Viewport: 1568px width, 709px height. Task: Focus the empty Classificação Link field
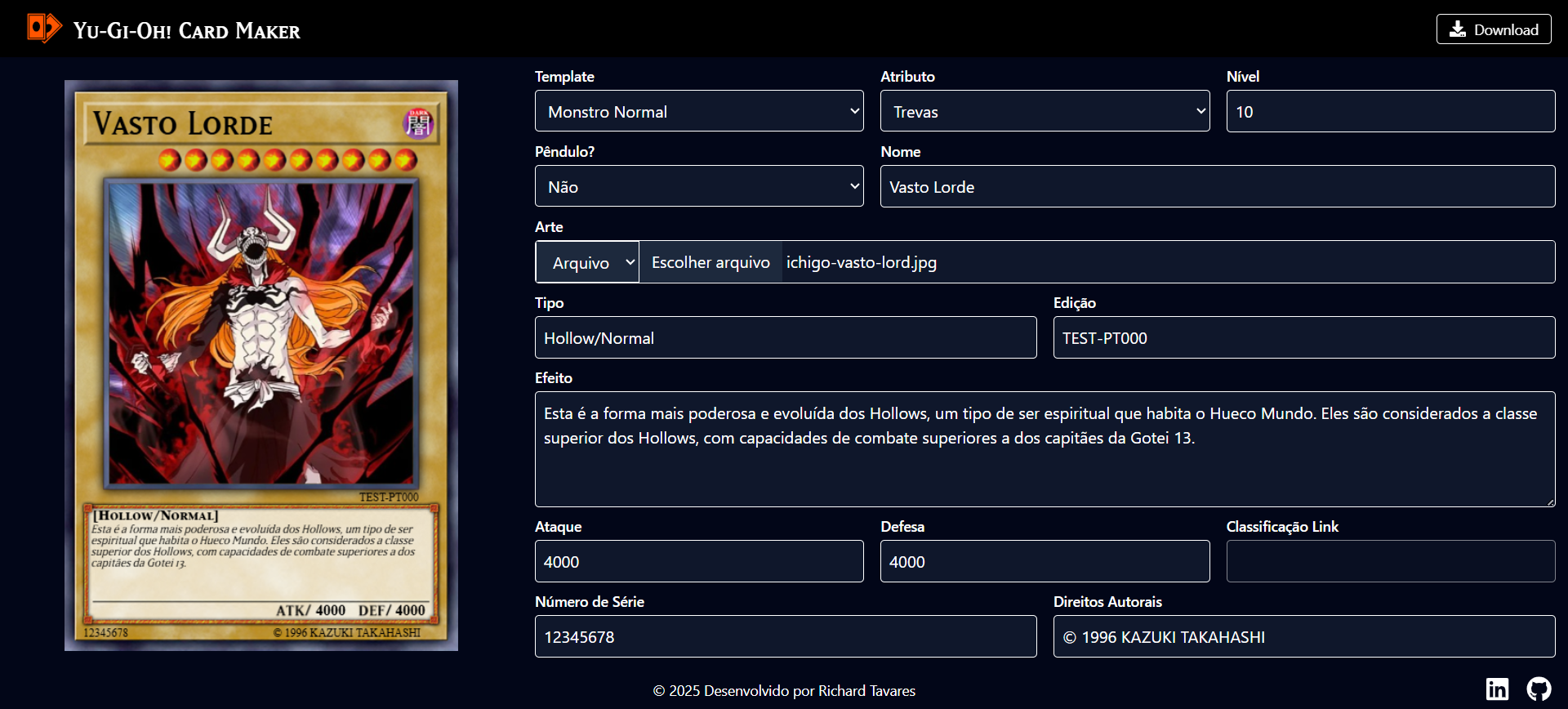click(1390, 561)
